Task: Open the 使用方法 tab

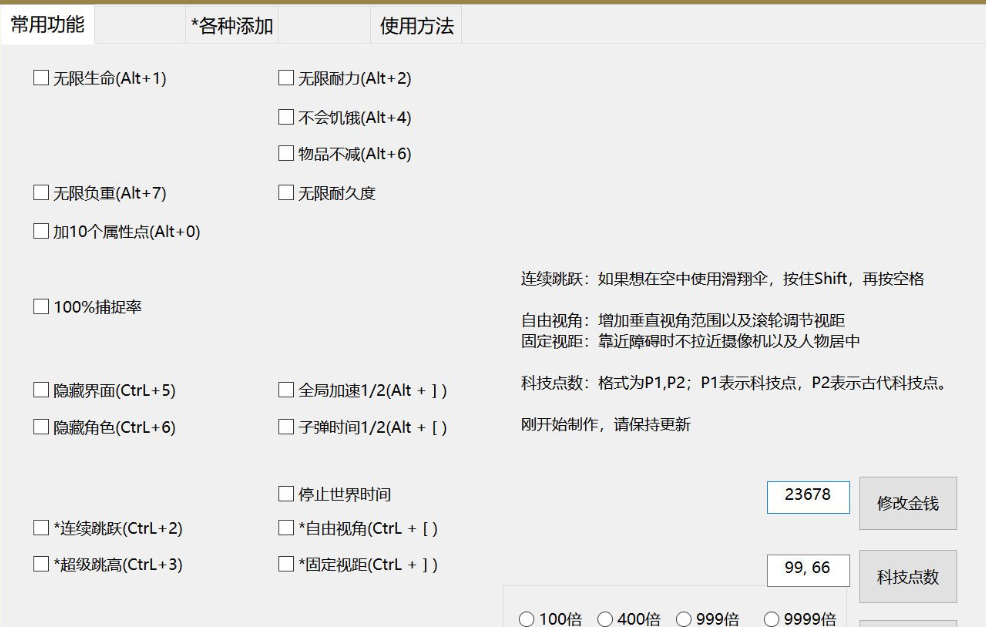Action: click(x=416, y=26)
